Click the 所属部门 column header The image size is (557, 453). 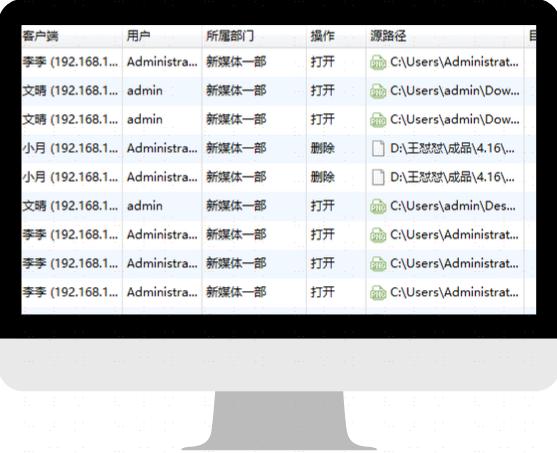click(254, 36)
